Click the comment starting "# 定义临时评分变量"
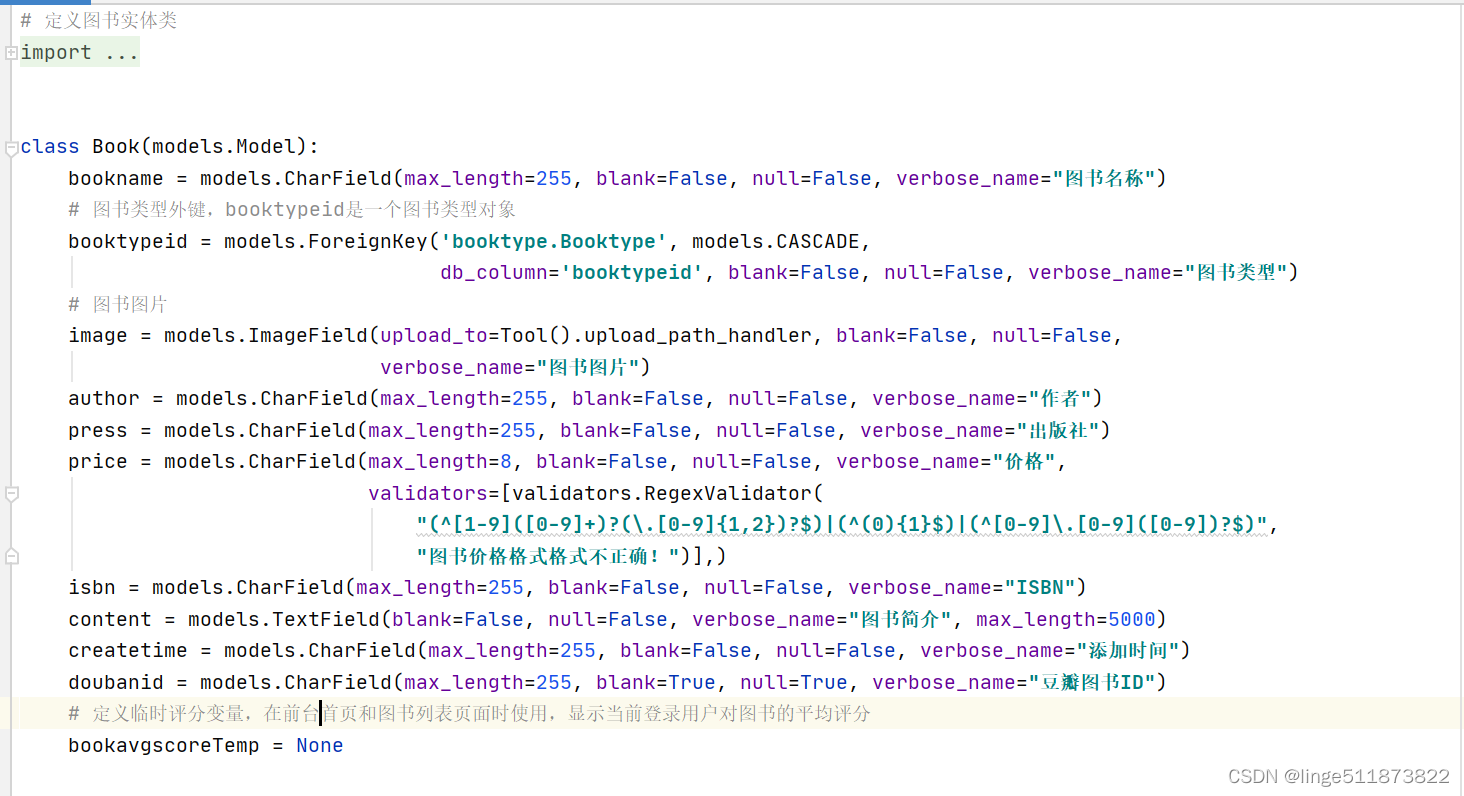The height and width of the screenshot is (796, 1464). pos(470,713)
